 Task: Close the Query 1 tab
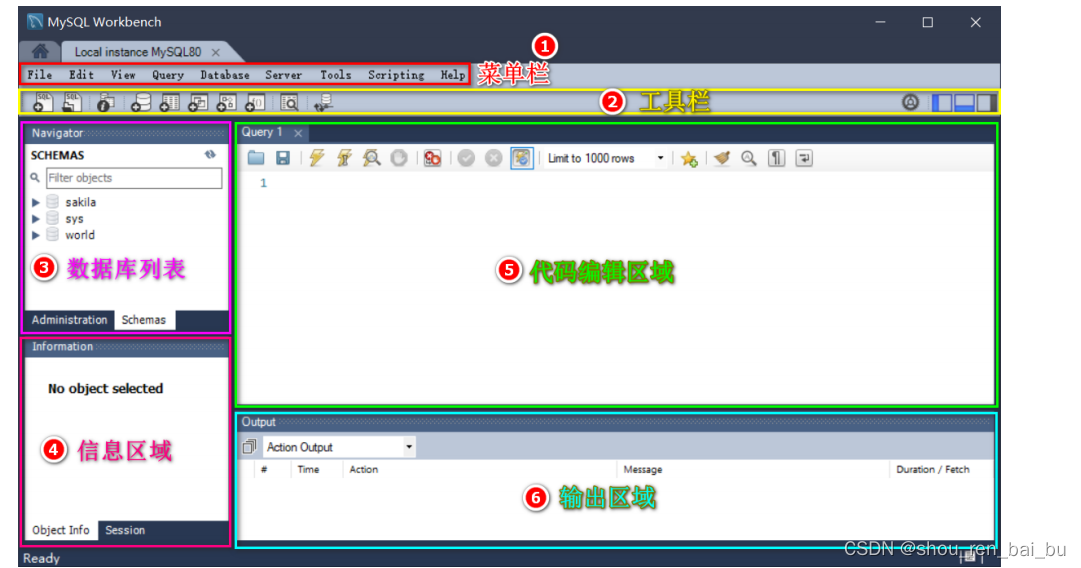coord(298,133)
